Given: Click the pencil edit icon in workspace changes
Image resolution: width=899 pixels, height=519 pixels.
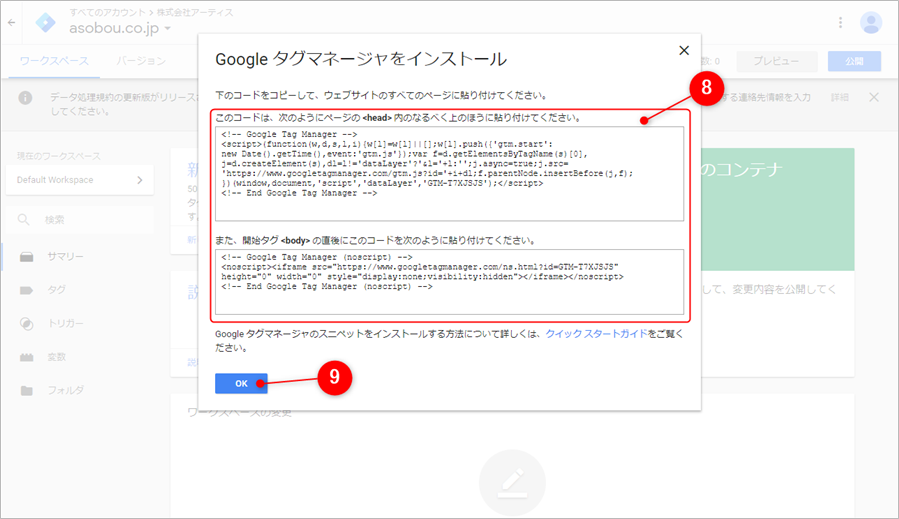Looking at the screenshot, I should tap(513, 483).
